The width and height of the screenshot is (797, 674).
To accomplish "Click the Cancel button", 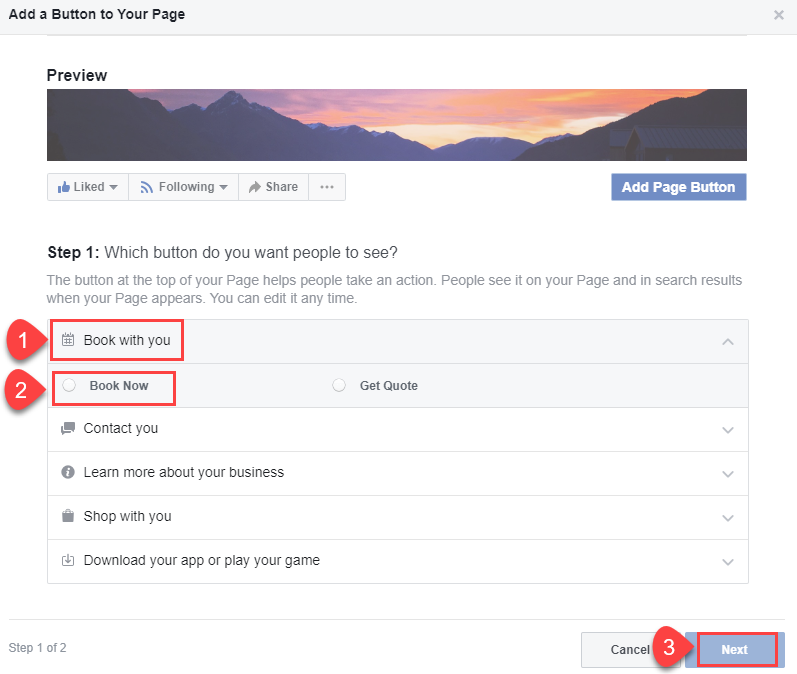I will (x=630, y=650).
